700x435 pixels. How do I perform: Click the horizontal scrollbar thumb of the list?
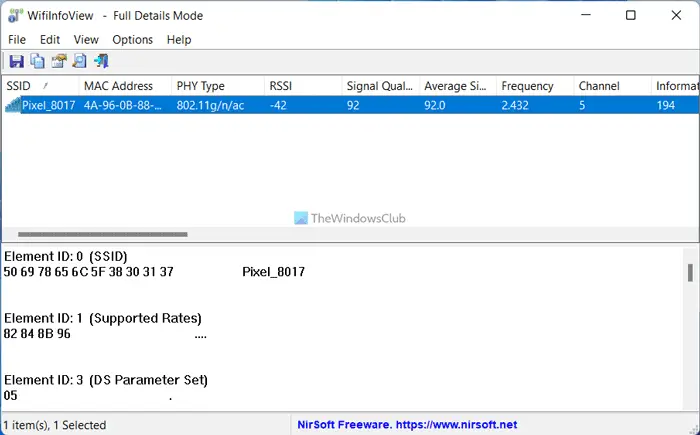(x=103, y=234)
